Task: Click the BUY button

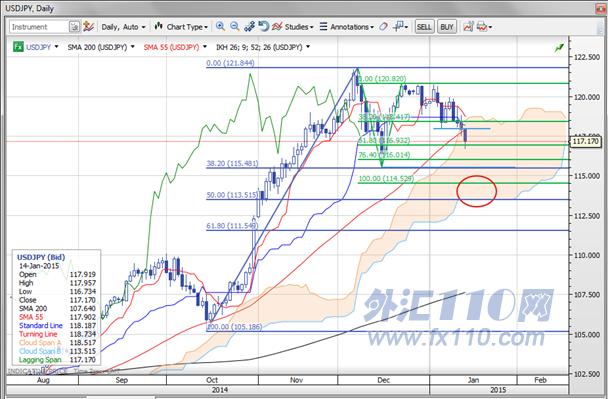Action: pos(447,27)
